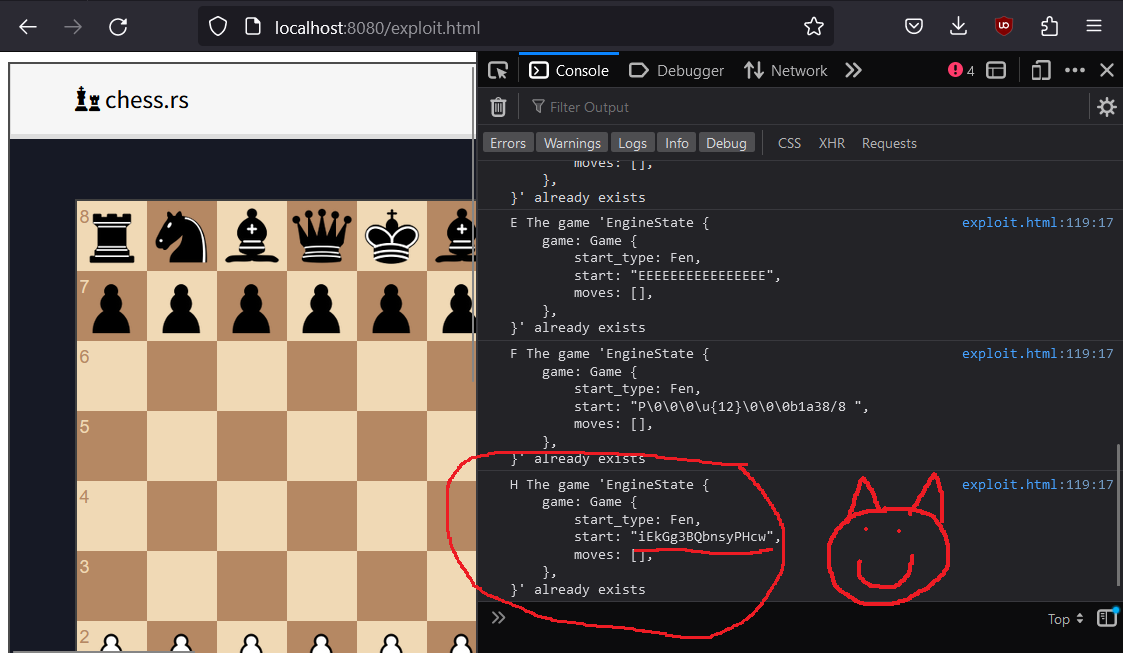This screenshot has height=662, width=1128.
Task: Open source link for the E game message
Action: [x=1037, y=222]
